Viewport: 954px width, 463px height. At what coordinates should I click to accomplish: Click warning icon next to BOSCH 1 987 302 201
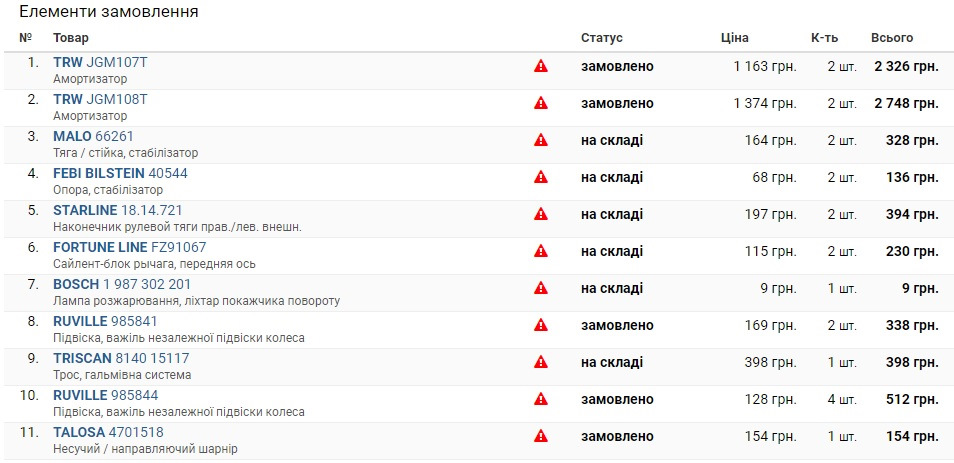point(540,288)
